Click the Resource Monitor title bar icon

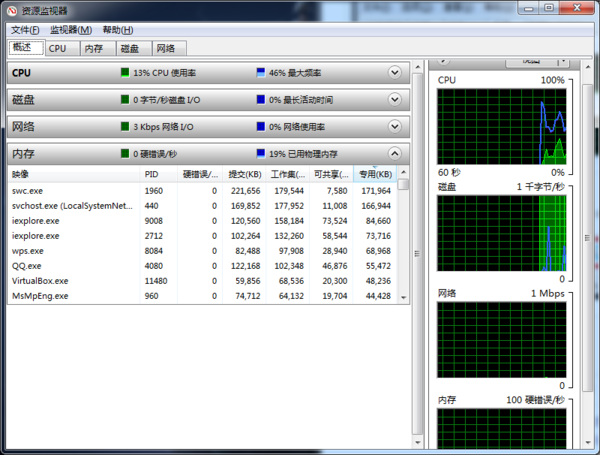[x=12, y=11]
